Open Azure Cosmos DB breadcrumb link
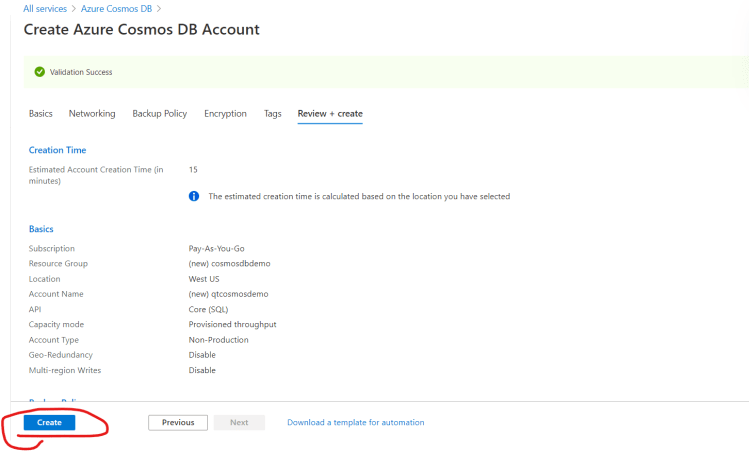This screenshot has height=451, width=749. click(117, 9)
